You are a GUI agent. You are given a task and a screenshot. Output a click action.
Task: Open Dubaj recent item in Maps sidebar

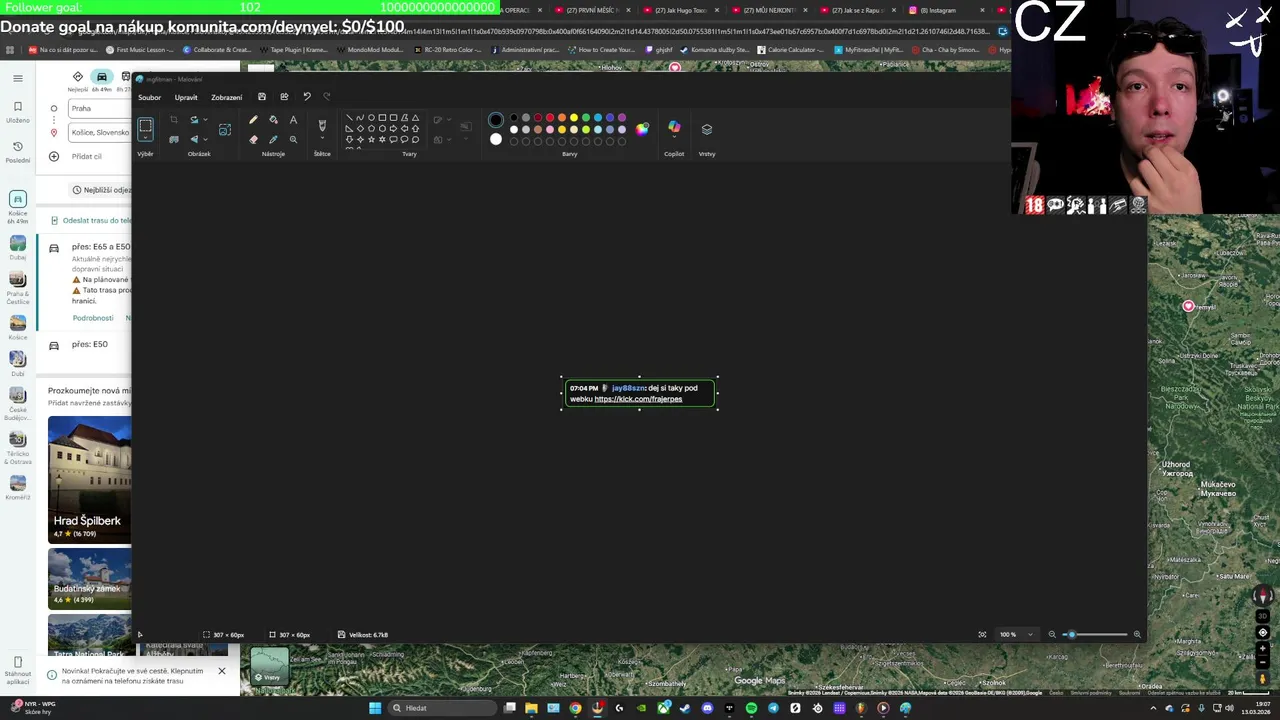(x=17, y=248)
